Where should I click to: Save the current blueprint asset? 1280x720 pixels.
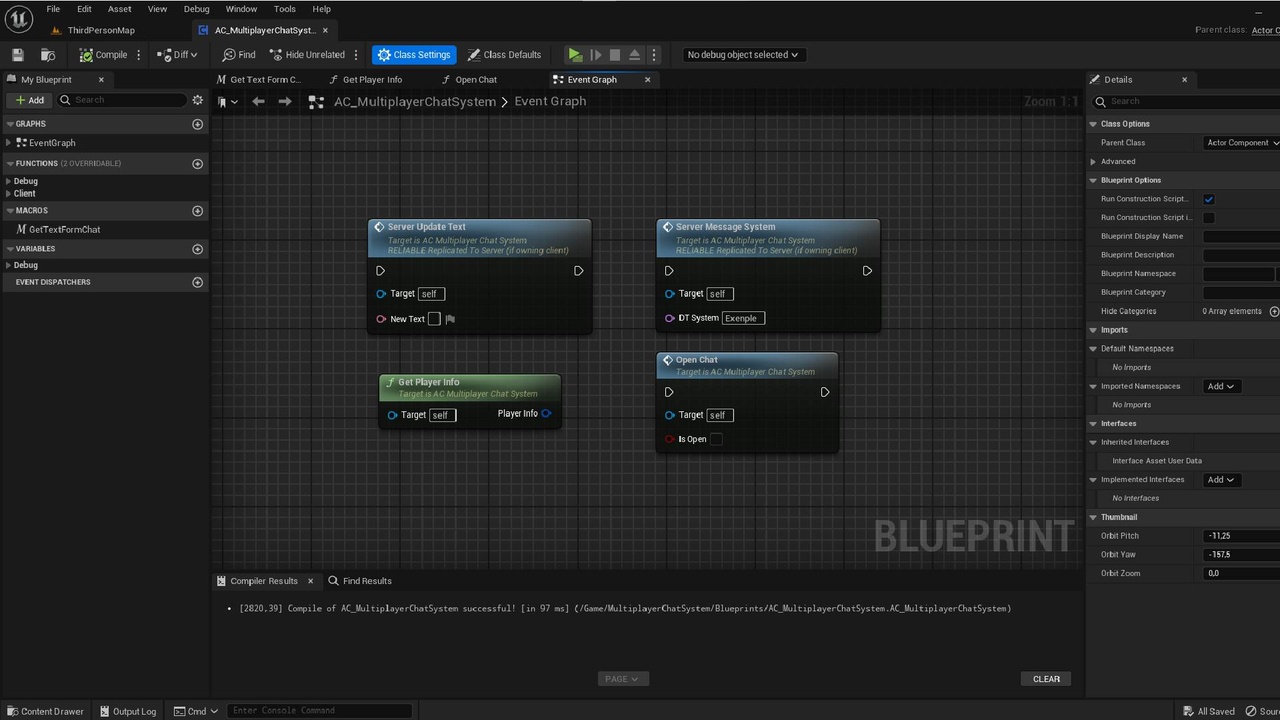17,55
